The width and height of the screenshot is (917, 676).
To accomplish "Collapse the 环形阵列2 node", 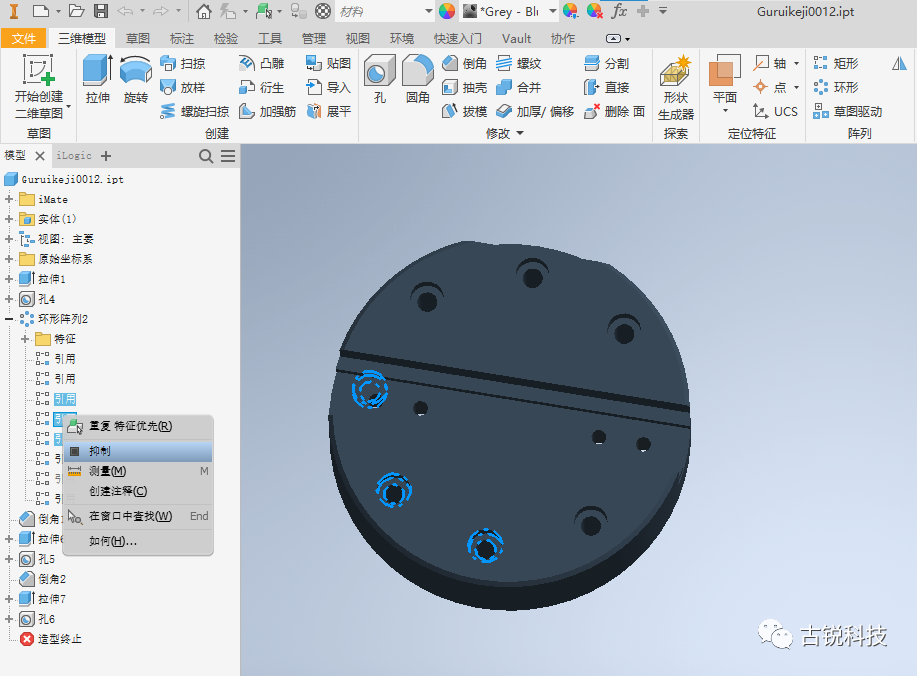I will click(x=9, y=319).
